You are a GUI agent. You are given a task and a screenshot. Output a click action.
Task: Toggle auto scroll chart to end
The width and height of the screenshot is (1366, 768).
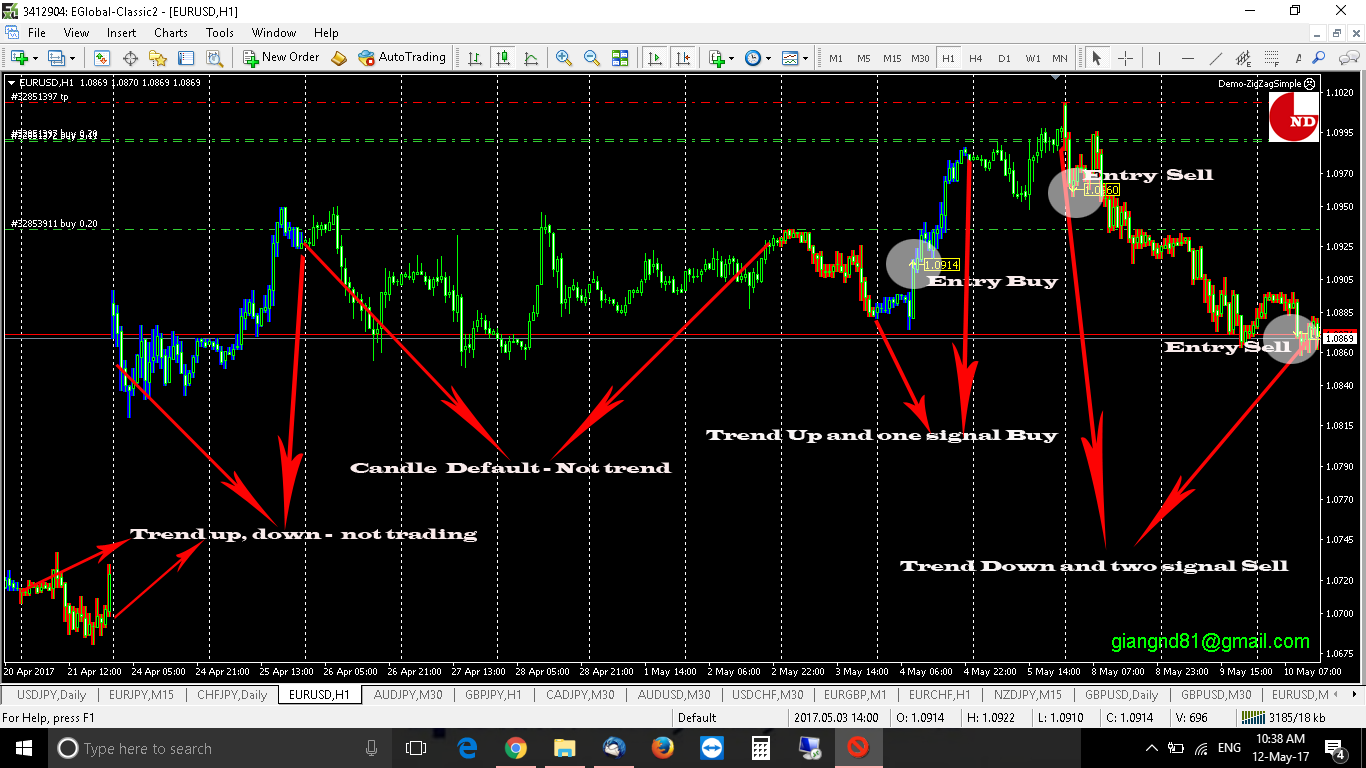click(654, 58)
